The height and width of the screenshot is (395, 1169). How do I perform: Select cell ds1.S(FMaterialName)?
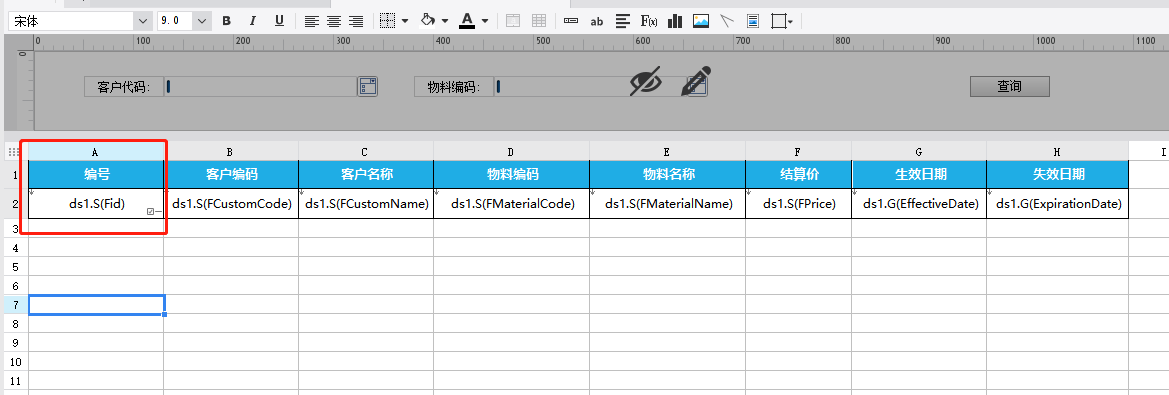667,203
